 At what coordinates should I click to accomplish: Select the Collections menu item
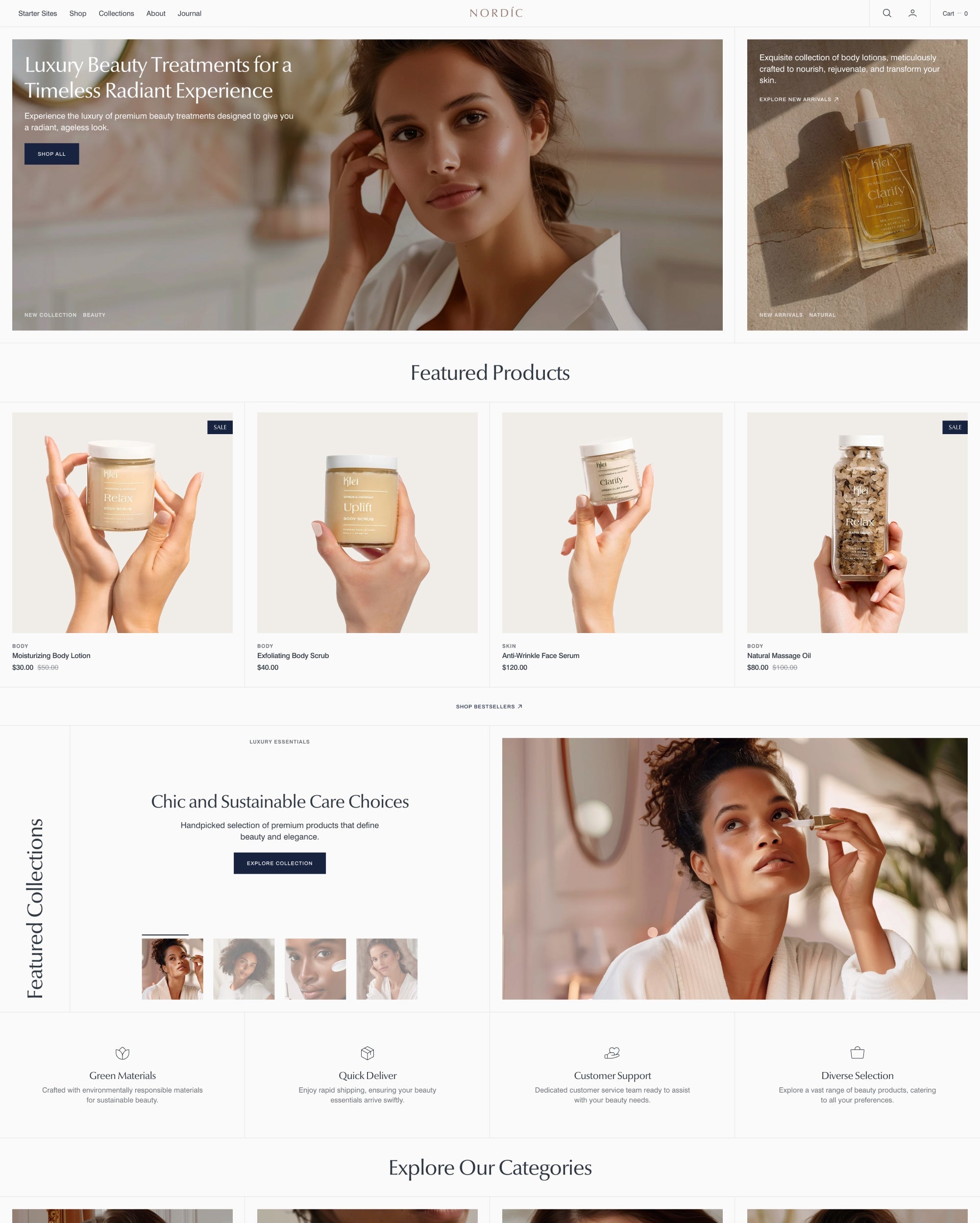(117, 13)
